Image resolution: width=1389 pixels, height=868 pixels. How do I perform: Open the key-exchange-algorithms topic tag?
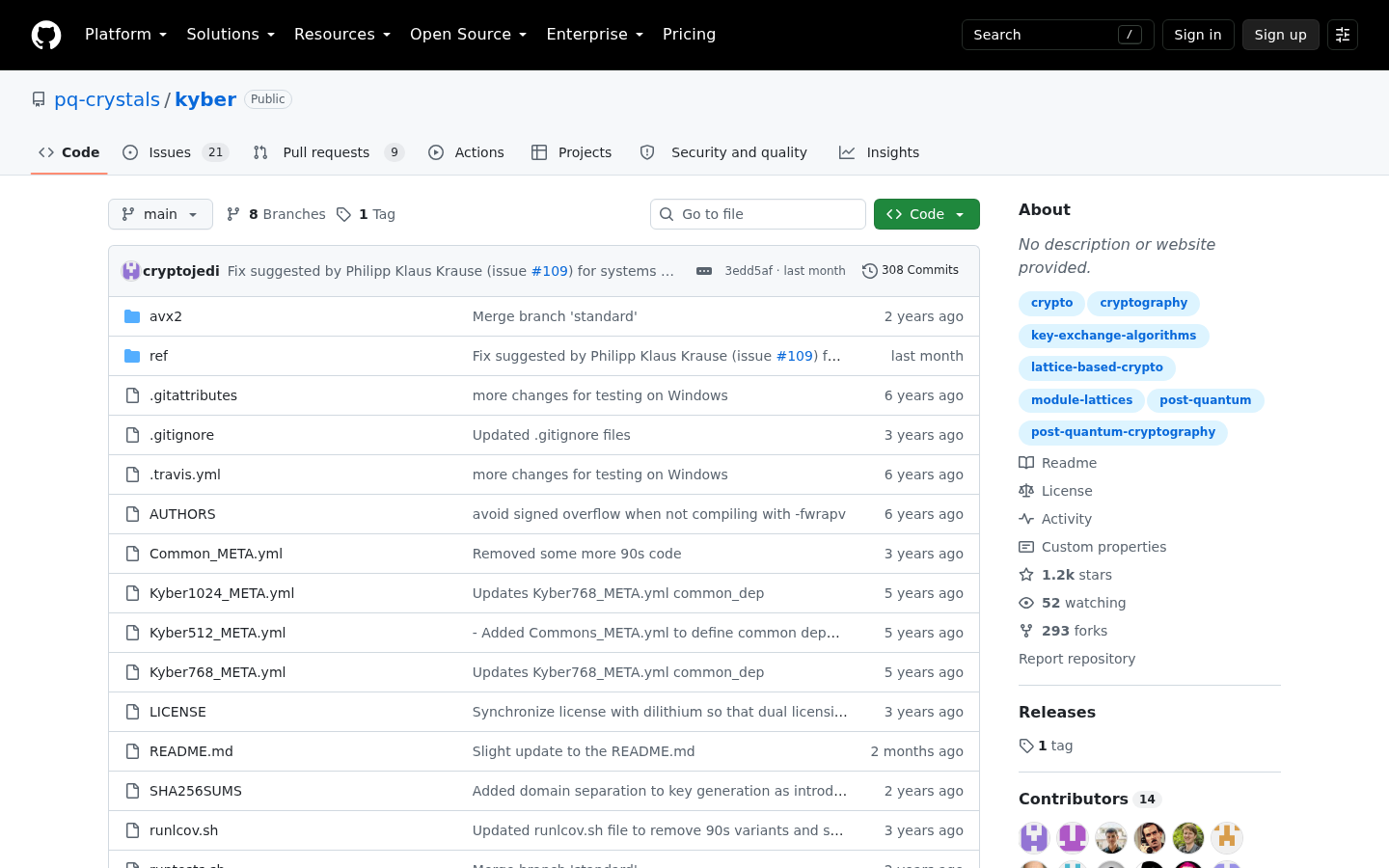coord(1113,336)
